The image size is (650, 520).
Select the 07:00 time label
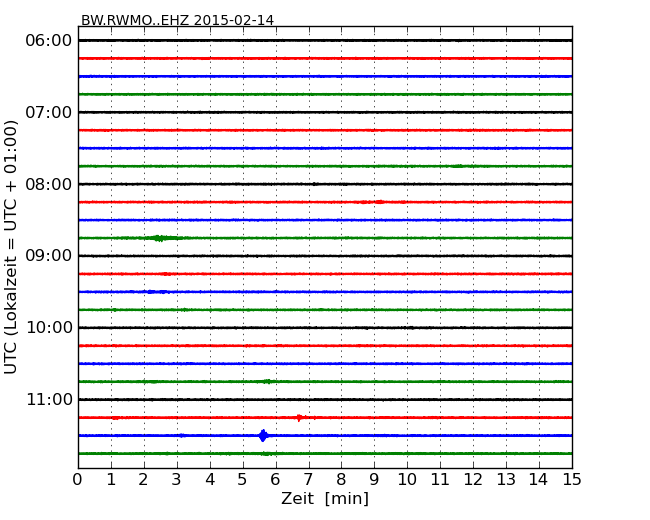tap(49, 112)
